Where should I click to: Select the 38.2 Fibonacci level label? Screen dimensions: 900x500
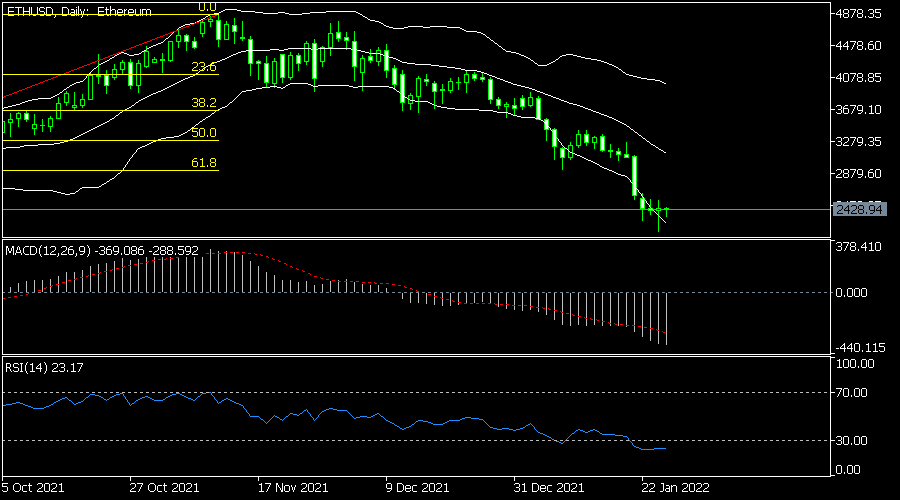(x=204, y=103)
